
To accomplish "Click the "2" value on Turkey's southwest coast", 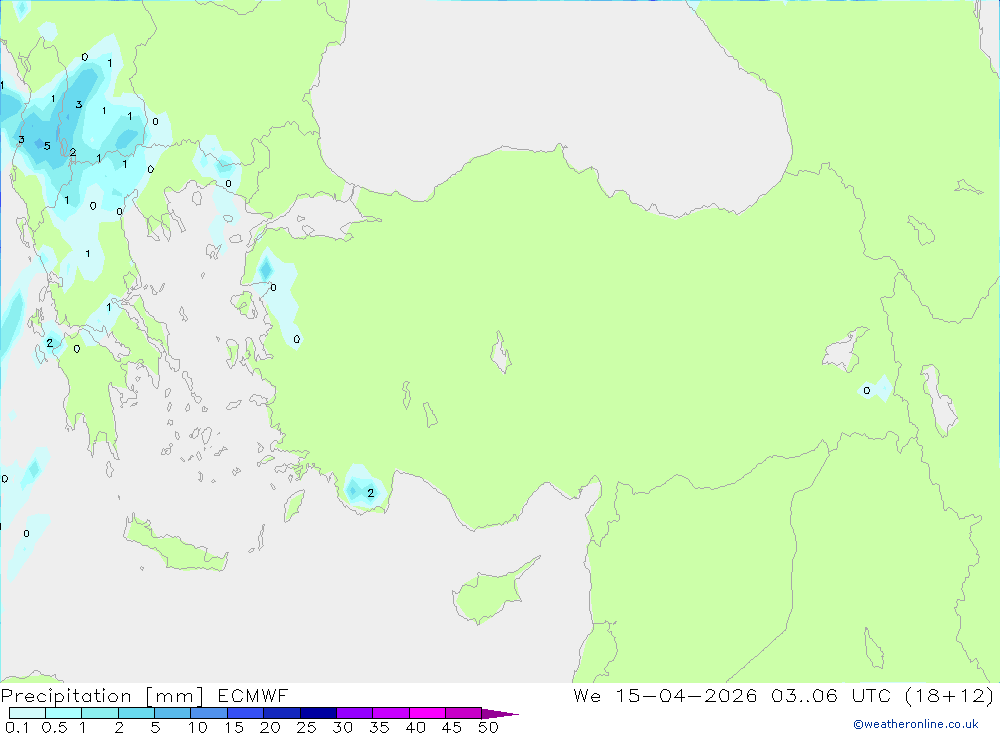I will coord(371,493).
